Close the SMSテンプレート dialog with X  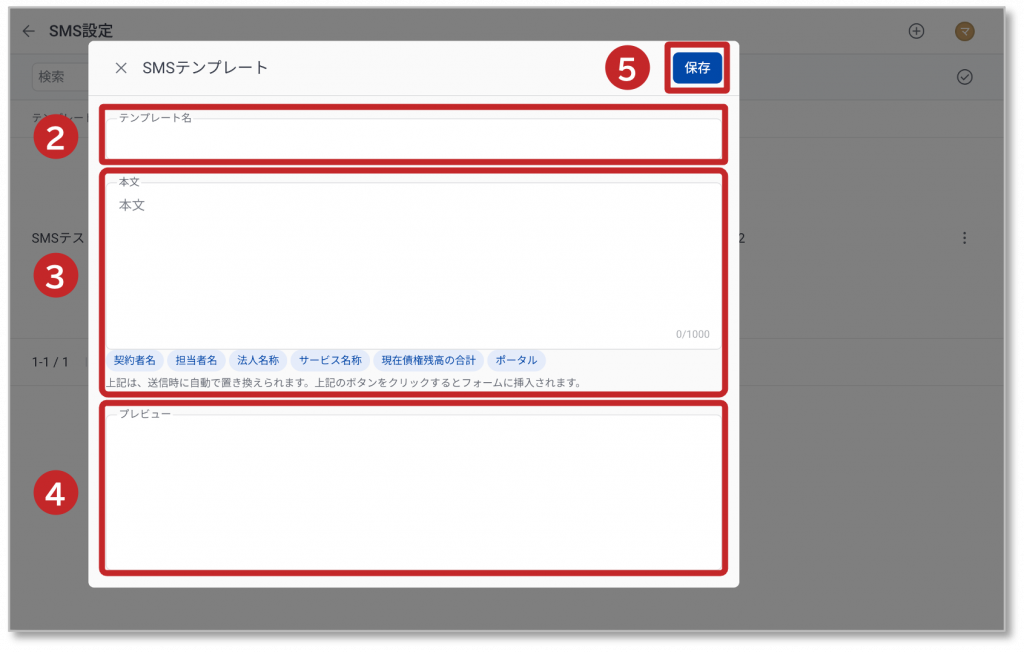121,68
